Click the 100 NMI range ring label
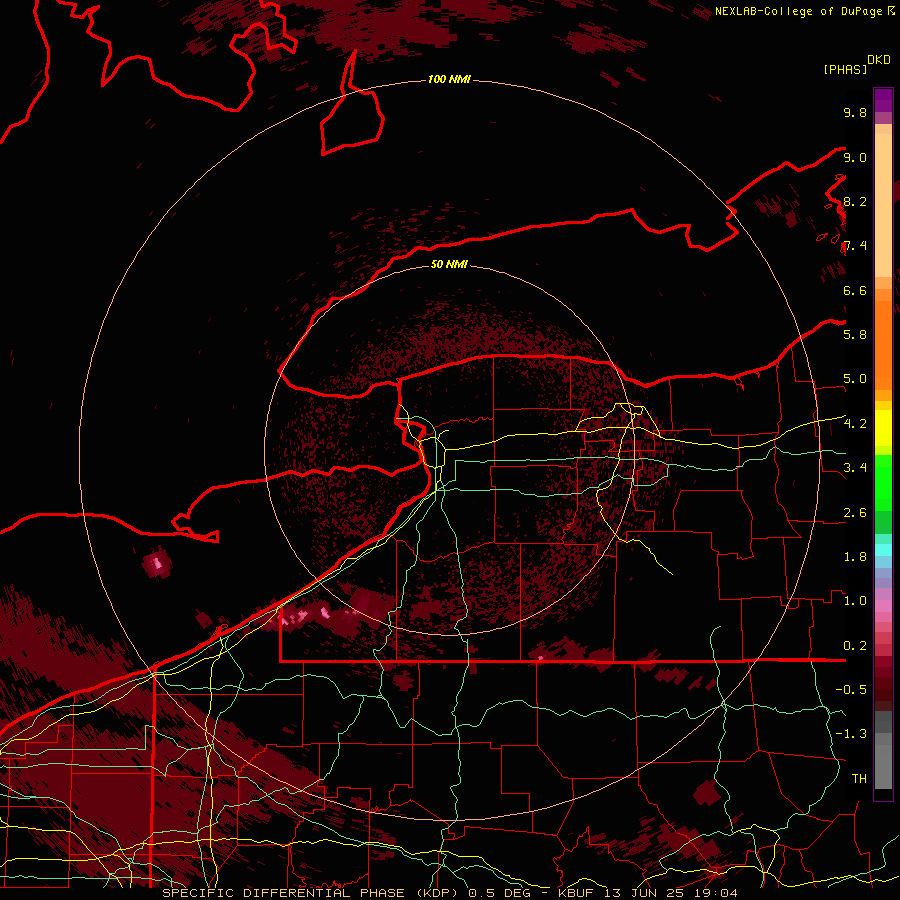900x900 pixels. point(449,79)
